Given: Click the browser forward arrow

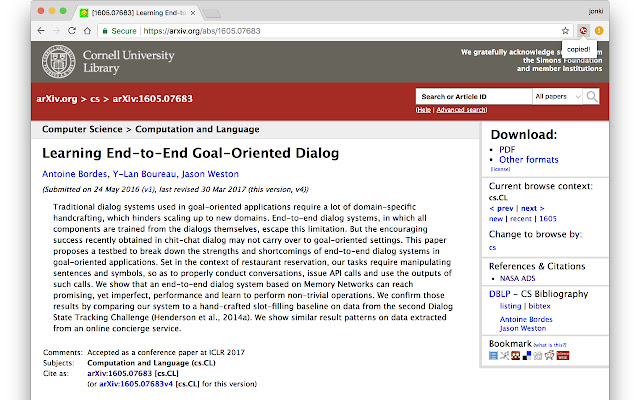Looking at the screenshot, I should [56, 31].
